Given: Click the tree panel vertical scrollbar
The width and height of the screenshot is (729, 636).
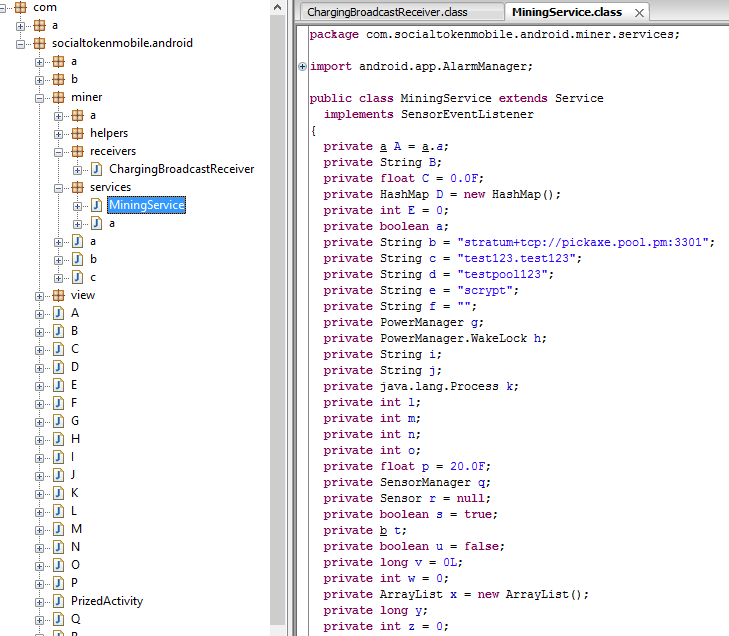Looking at the screenshot, I should [278, 321].
